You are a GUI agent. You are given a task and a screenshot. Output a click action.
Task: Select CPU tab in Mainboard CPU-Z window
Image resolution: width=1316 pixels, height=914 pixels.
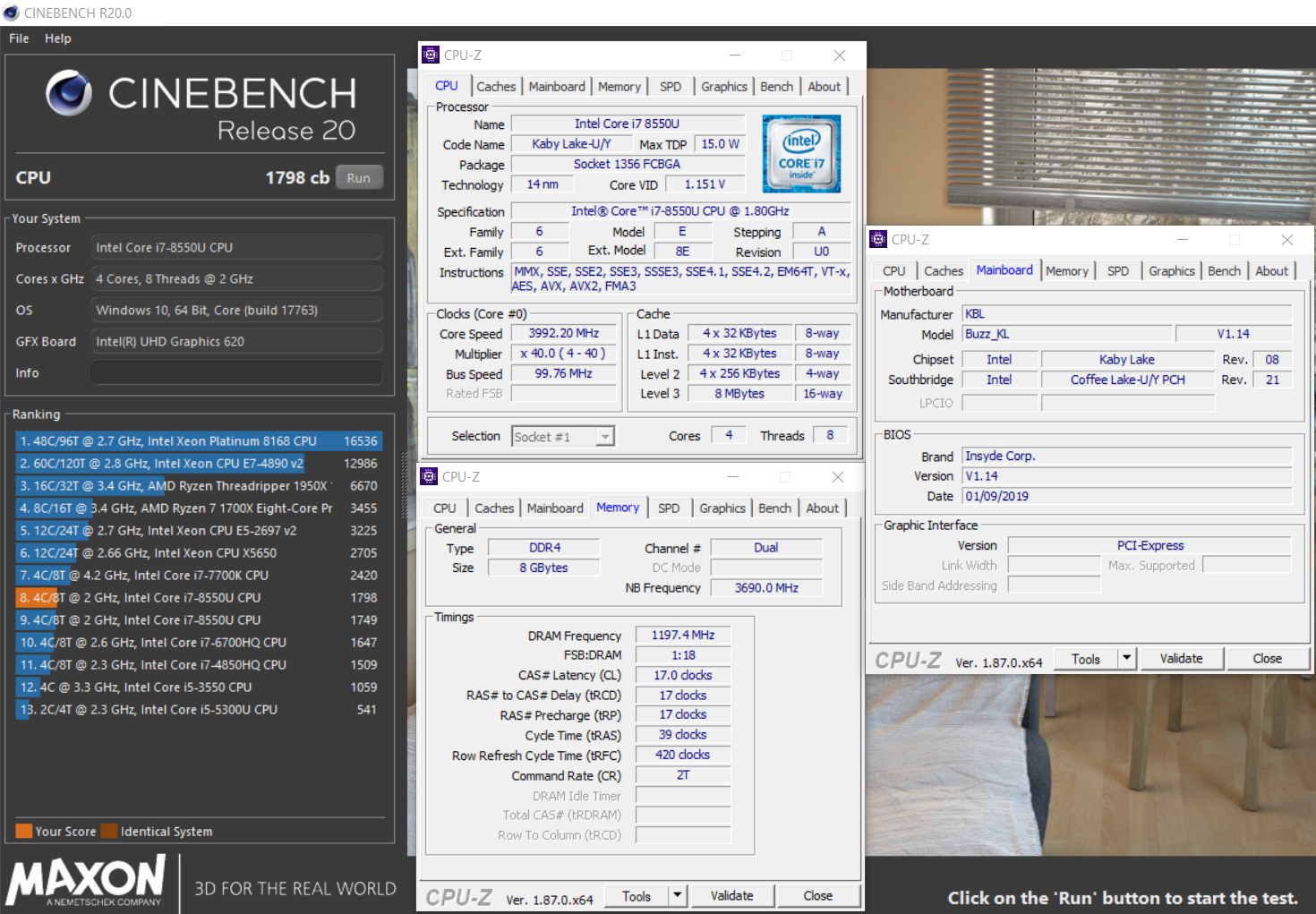coord(894,271)
